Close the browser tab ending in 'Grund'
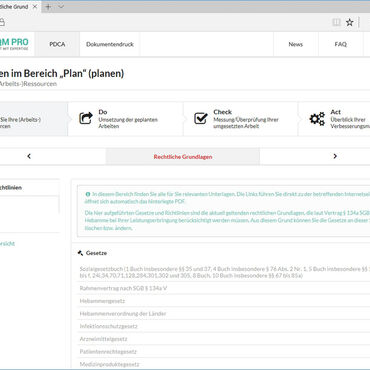The height and width of the screenshot is (370, 370). click(35, 7)
